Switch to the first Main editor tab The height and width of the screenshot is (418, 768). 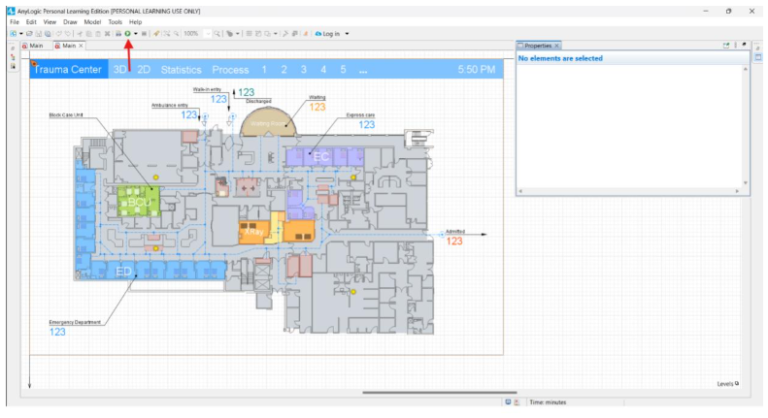click(33, 46)
